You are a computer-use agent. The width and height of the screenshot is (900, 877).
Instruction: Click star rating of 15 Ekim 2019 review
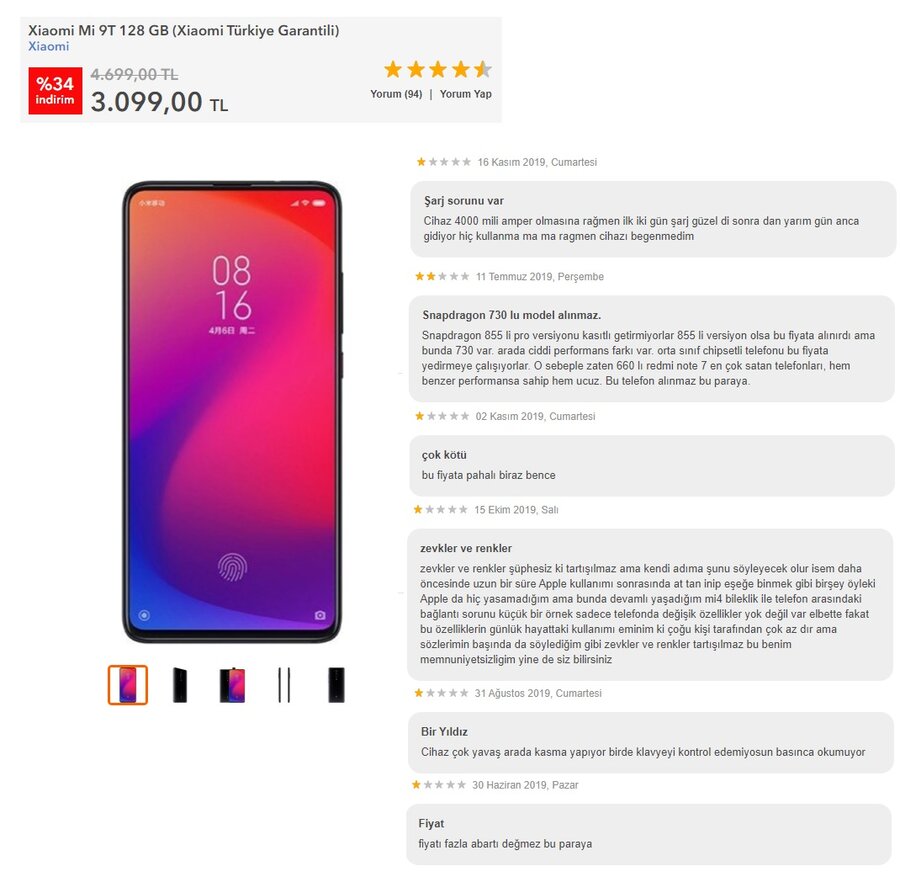point(440,509)
